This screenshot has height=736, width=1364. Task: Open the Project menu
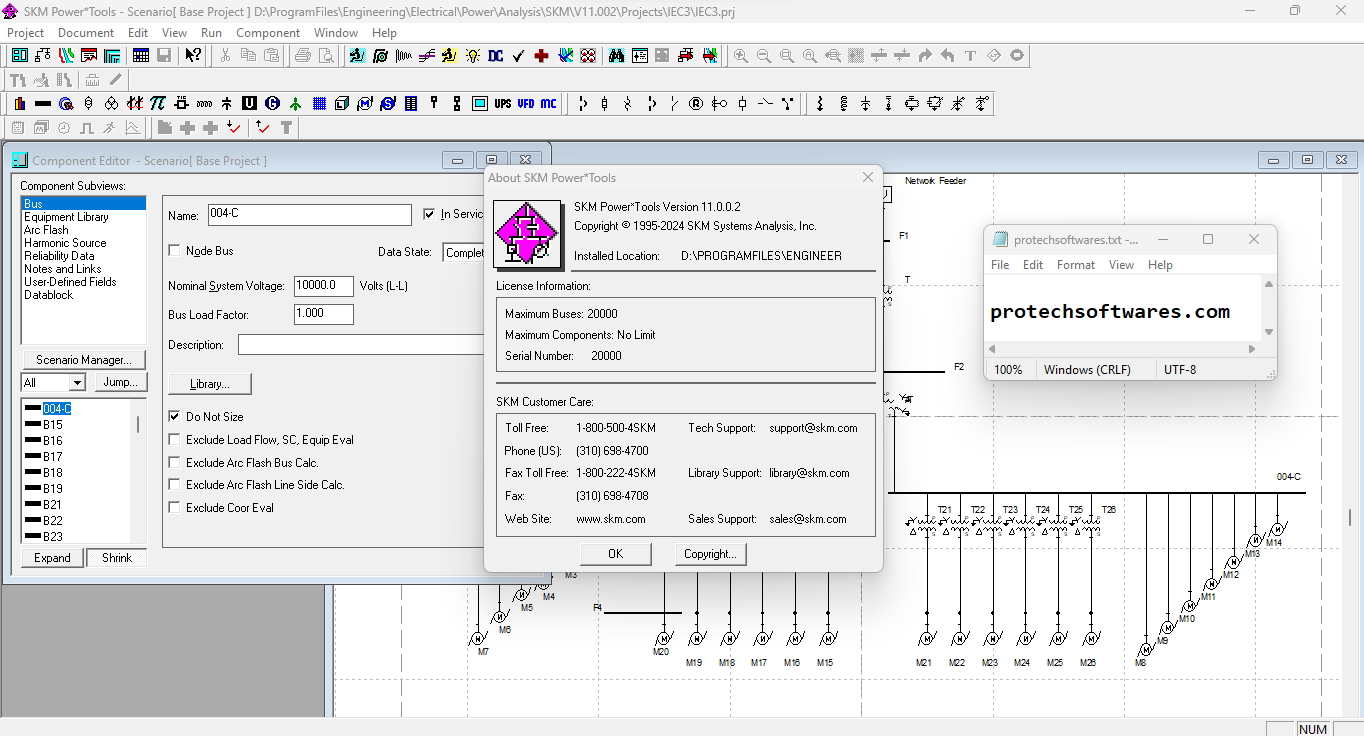[x=25, y=33]
